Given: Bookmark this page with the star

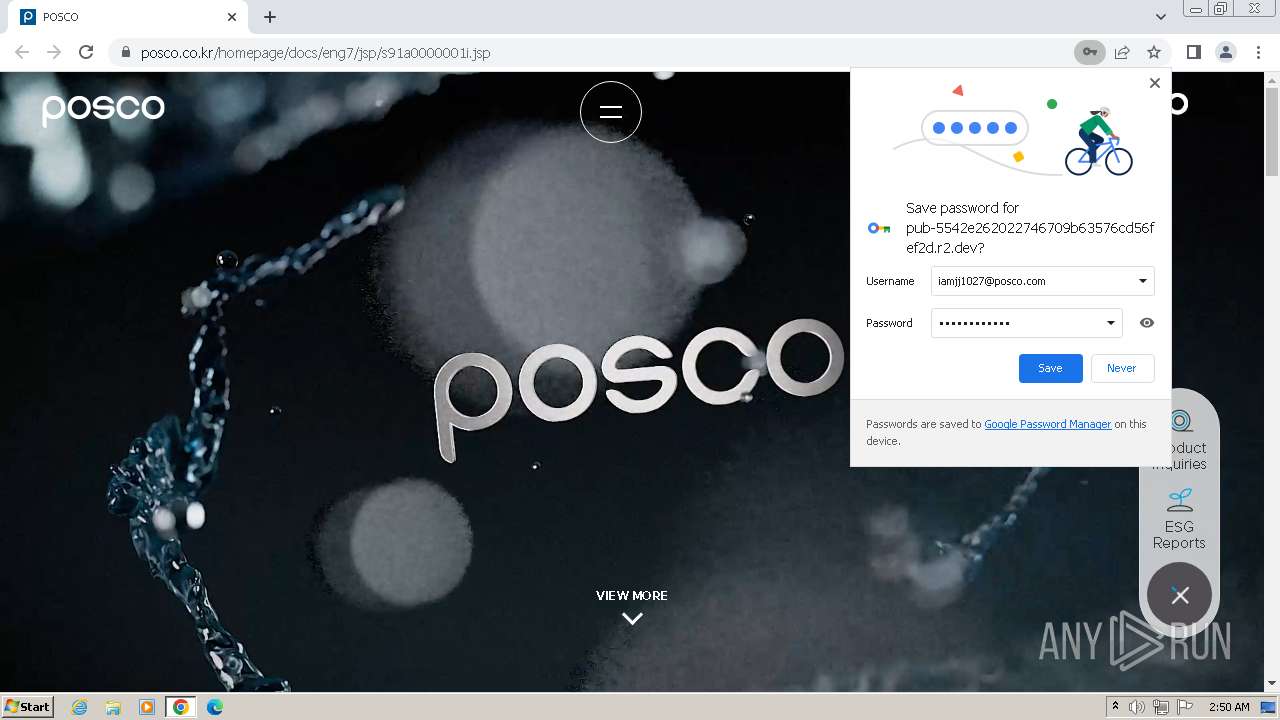Looking at the screenshot, I should (1154, 52).
